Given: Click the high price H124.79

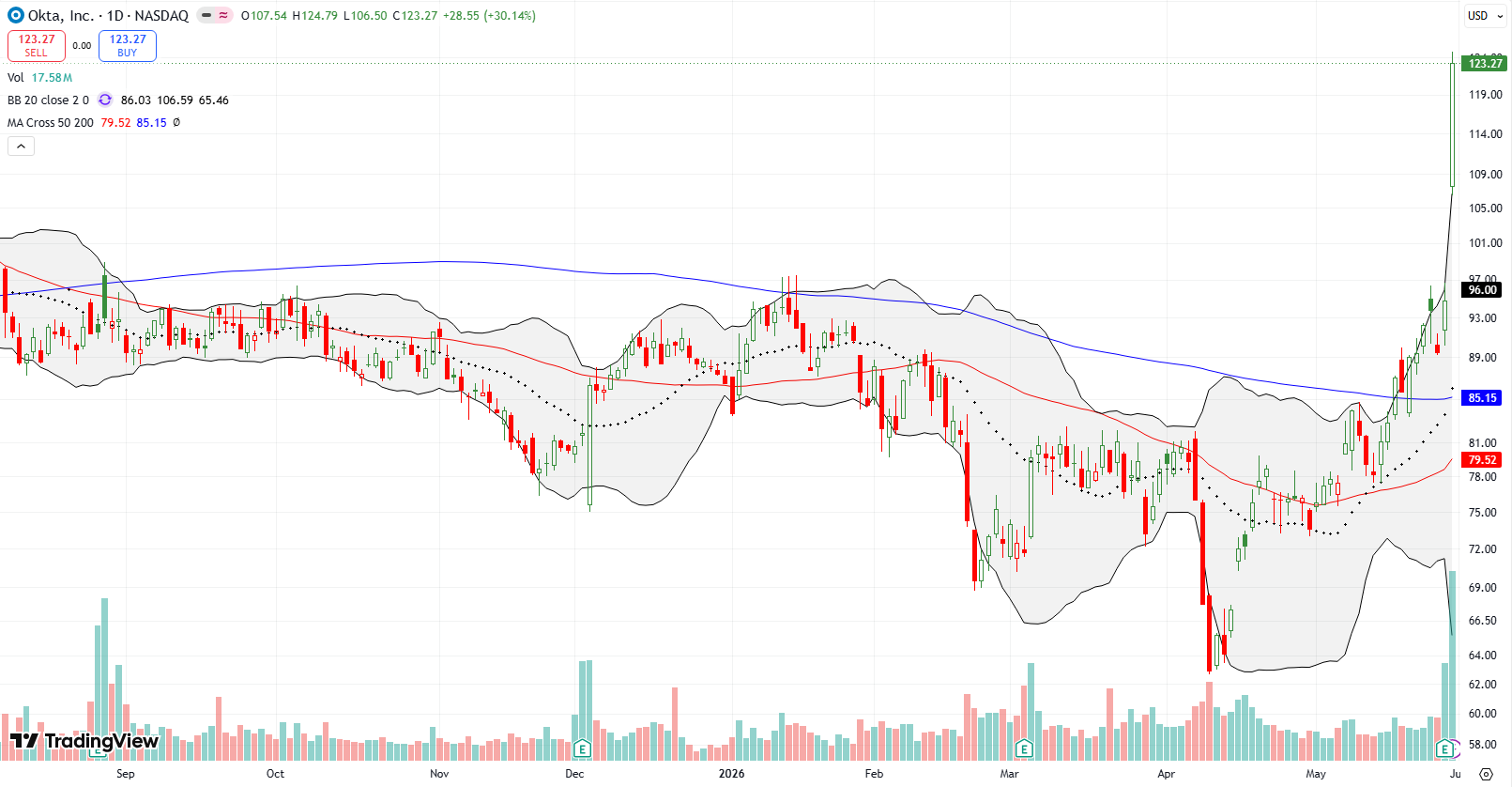Looking at the screenshot, I should click(314, 15).
